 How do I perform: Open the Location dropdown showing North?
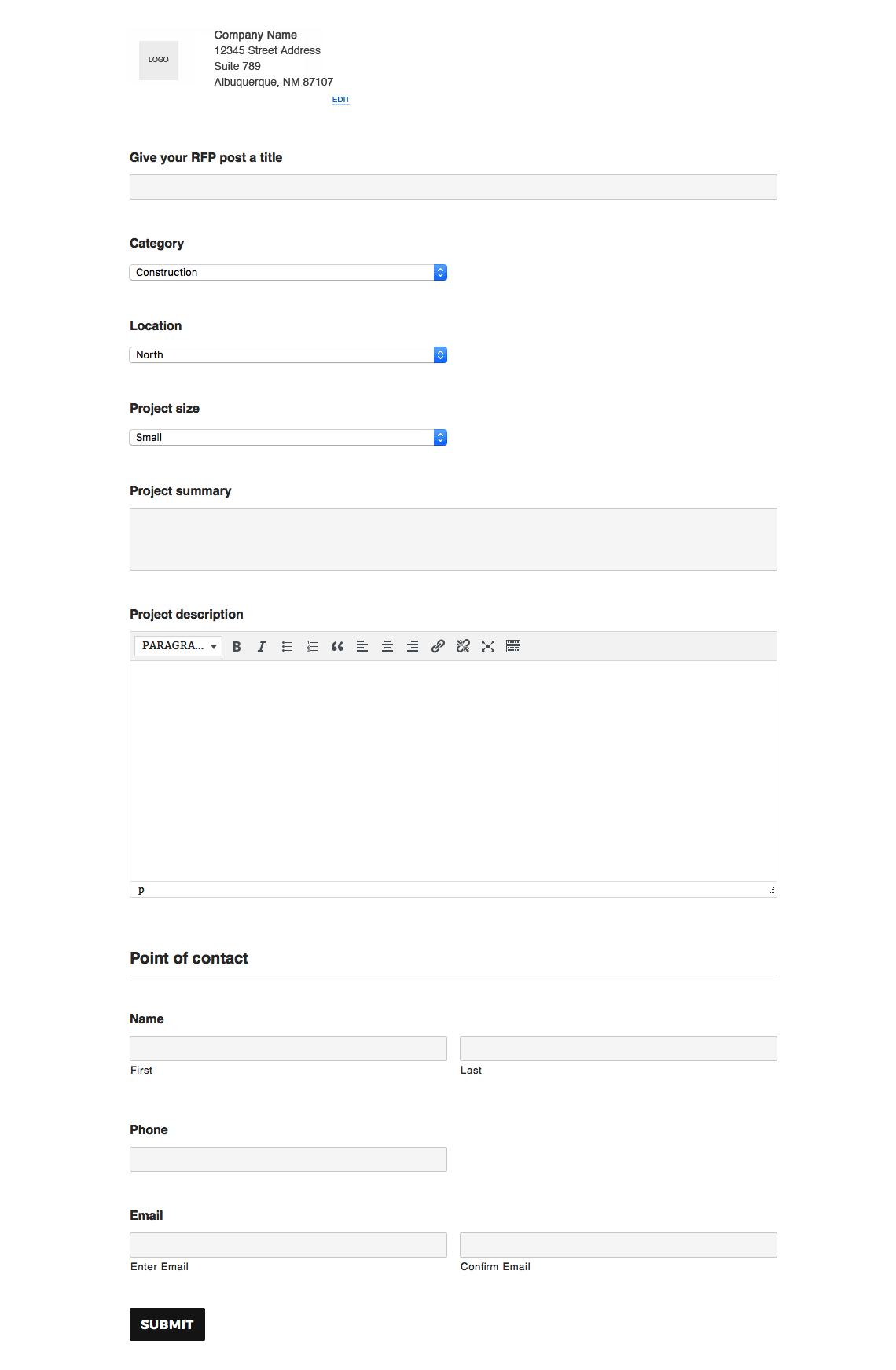288,354
